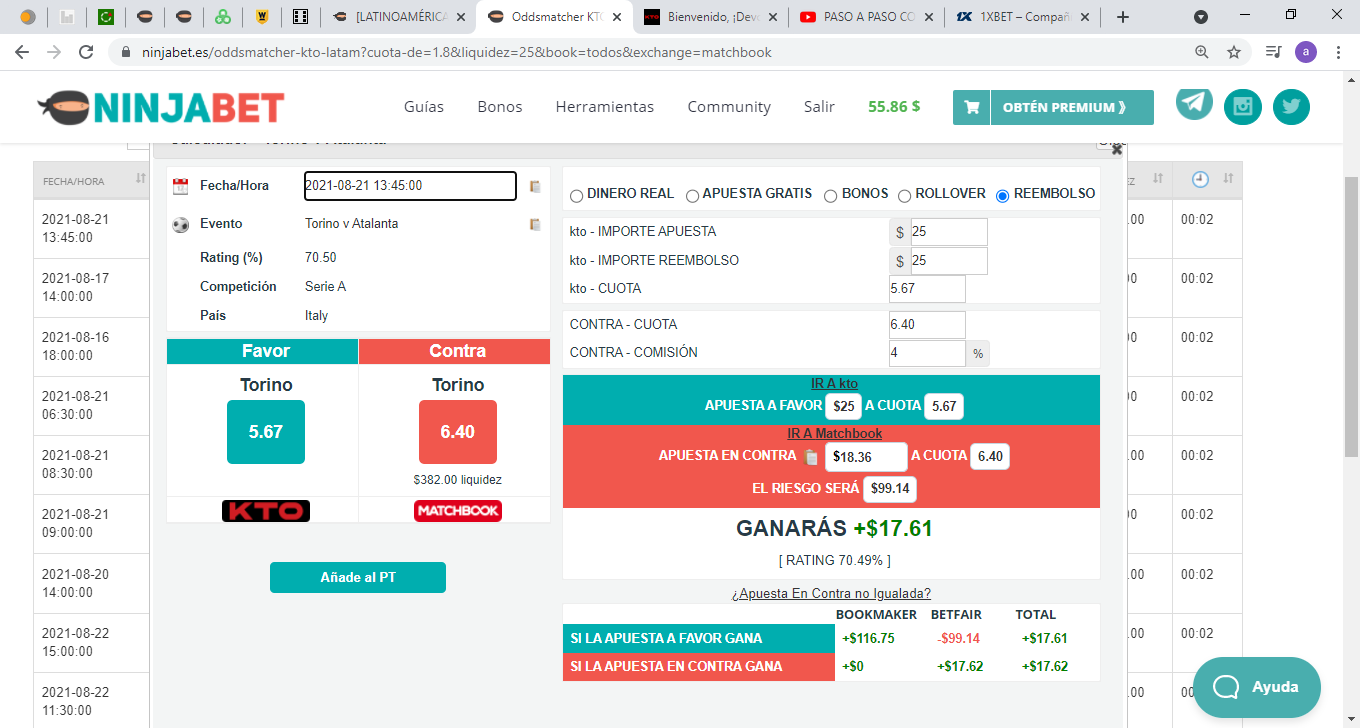Screen dimensions: 1360x728
Task: Click the $99.14 risk value box
Action: pos(890,489)
